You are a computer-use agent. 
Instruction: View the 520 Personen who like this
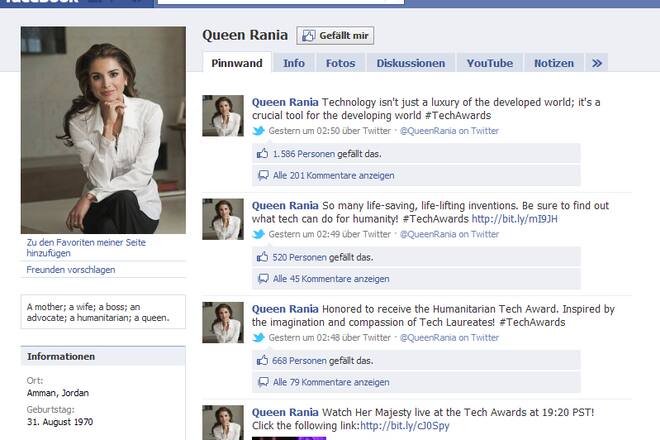tap(299, 257)
